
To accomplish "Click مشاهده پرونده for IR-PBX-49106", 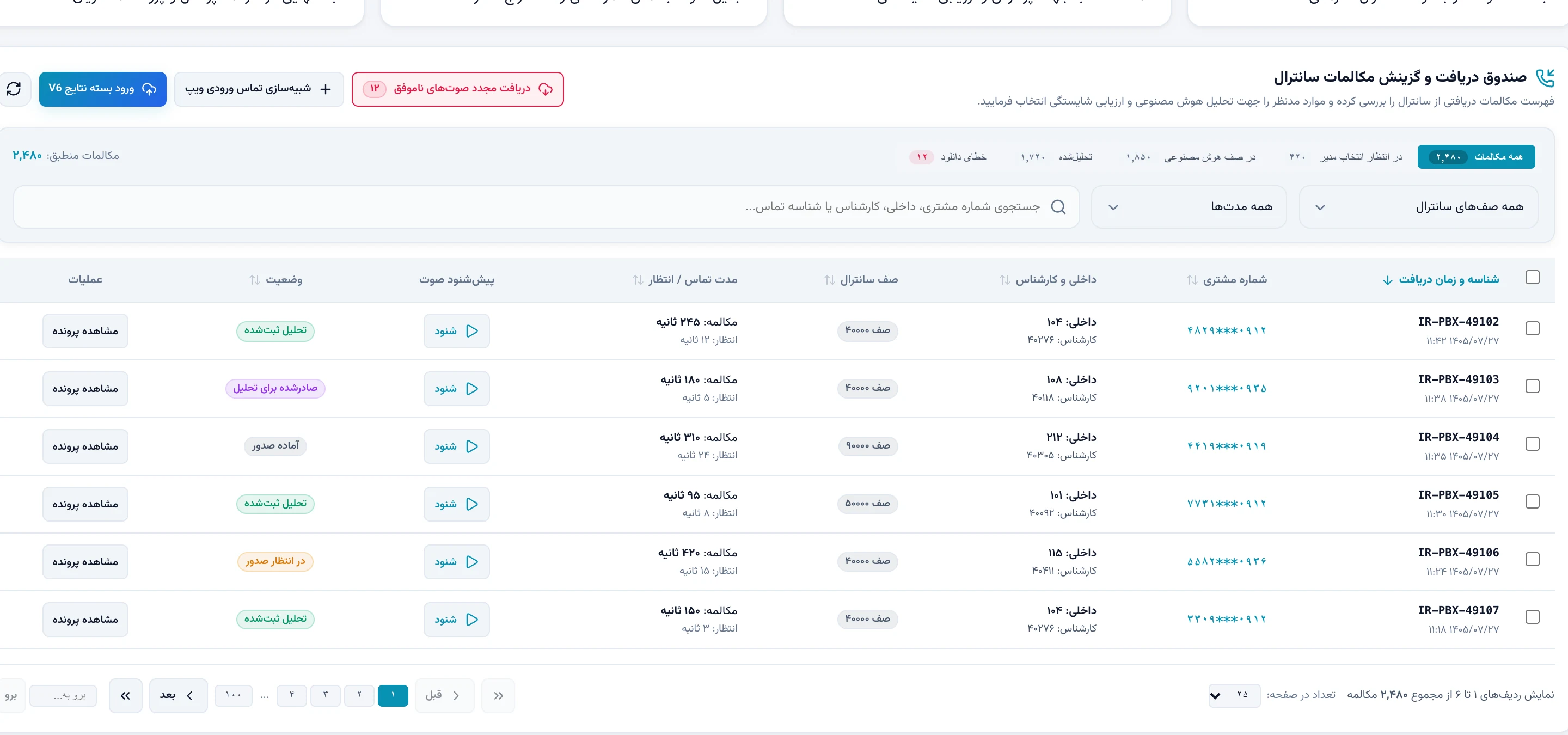I will (x=85, y=561).
